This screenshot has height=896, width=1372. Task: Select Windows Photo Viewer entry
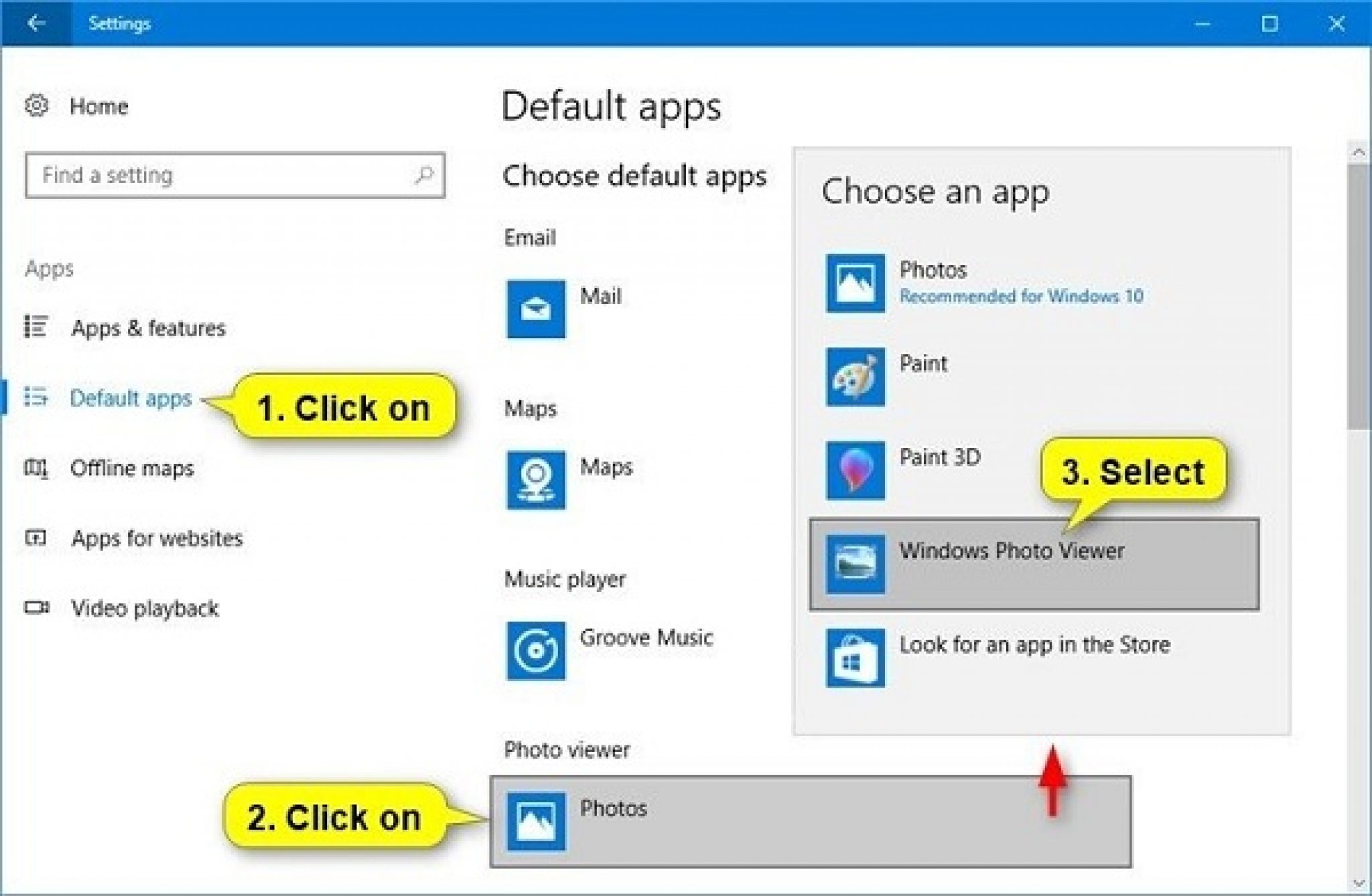[1034, 565]
